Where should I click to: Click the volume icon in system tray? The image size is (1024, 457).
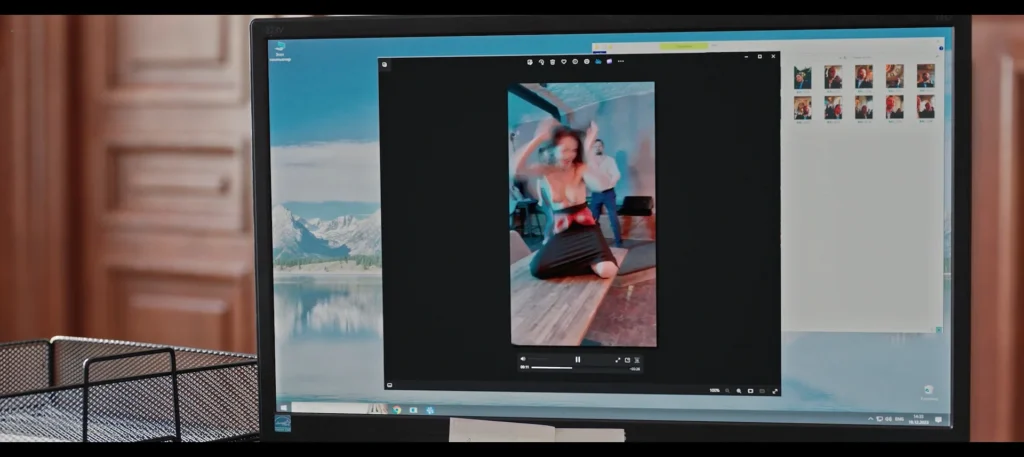coord(889,418)
